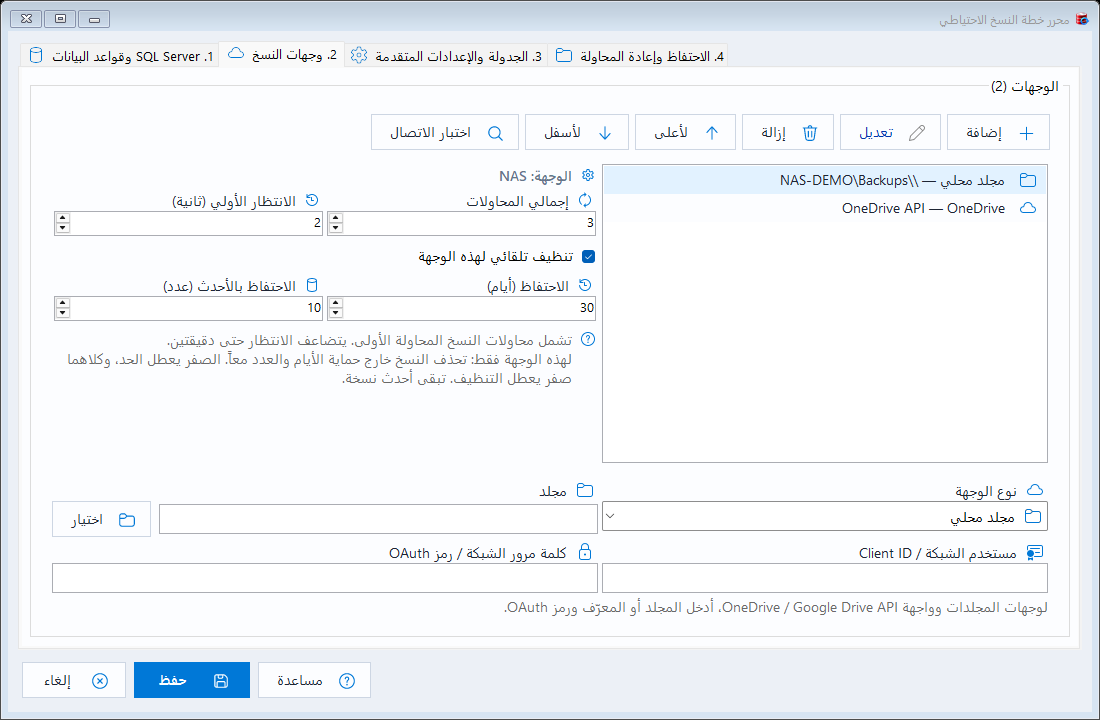Click اختبار الاتصال test connection button
The height and width of the screenshot is (720, 1100).
445,133
